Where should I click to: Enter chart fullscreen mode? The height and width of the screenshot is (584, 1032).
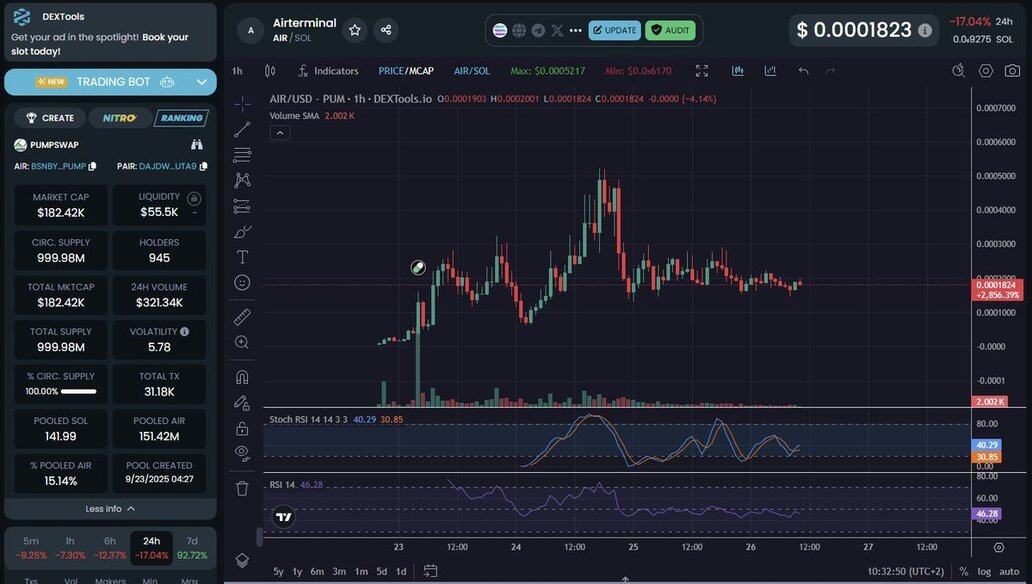[702, 70]
